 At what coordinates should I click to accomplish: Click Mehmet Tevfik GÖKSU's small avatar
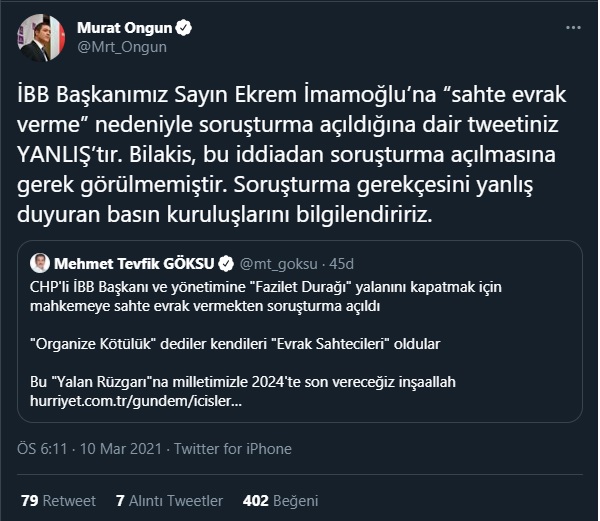point(40,264)
